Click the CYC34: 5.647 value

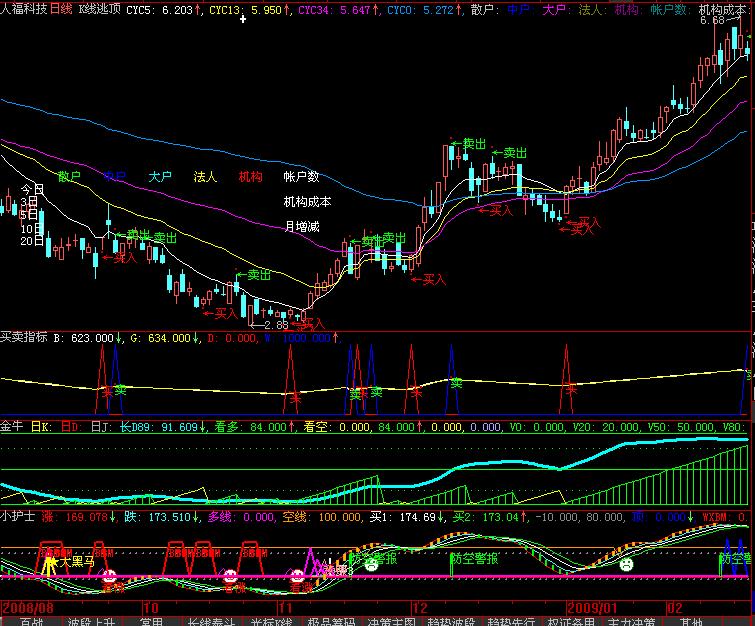tap(338, 10)
